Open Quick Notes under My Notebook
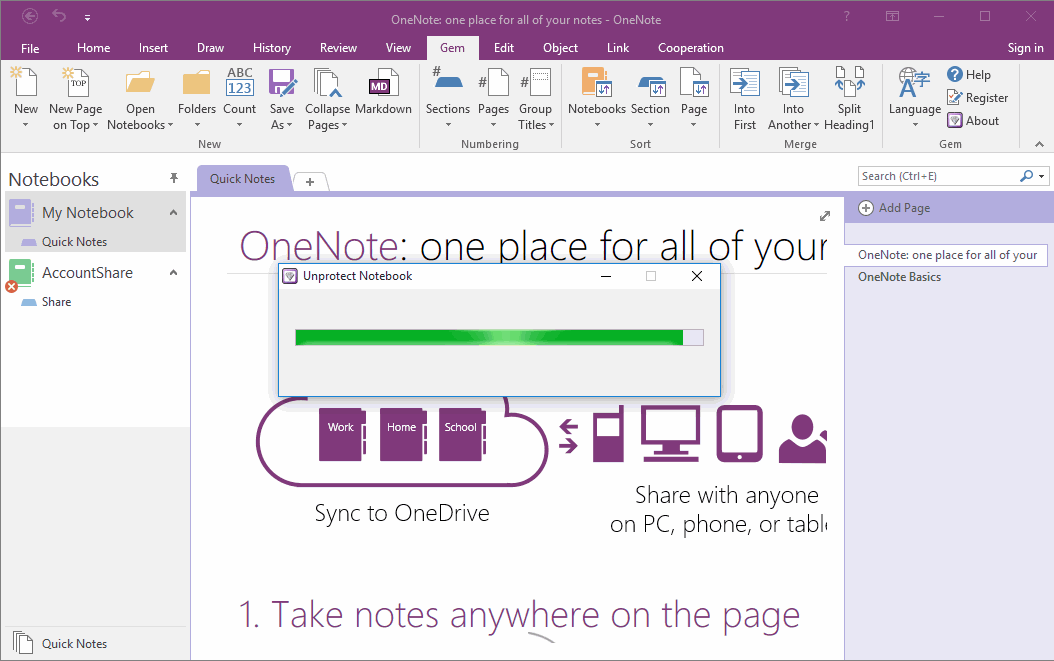Viewport: 1054px width, 661px height. pos(74,241)
